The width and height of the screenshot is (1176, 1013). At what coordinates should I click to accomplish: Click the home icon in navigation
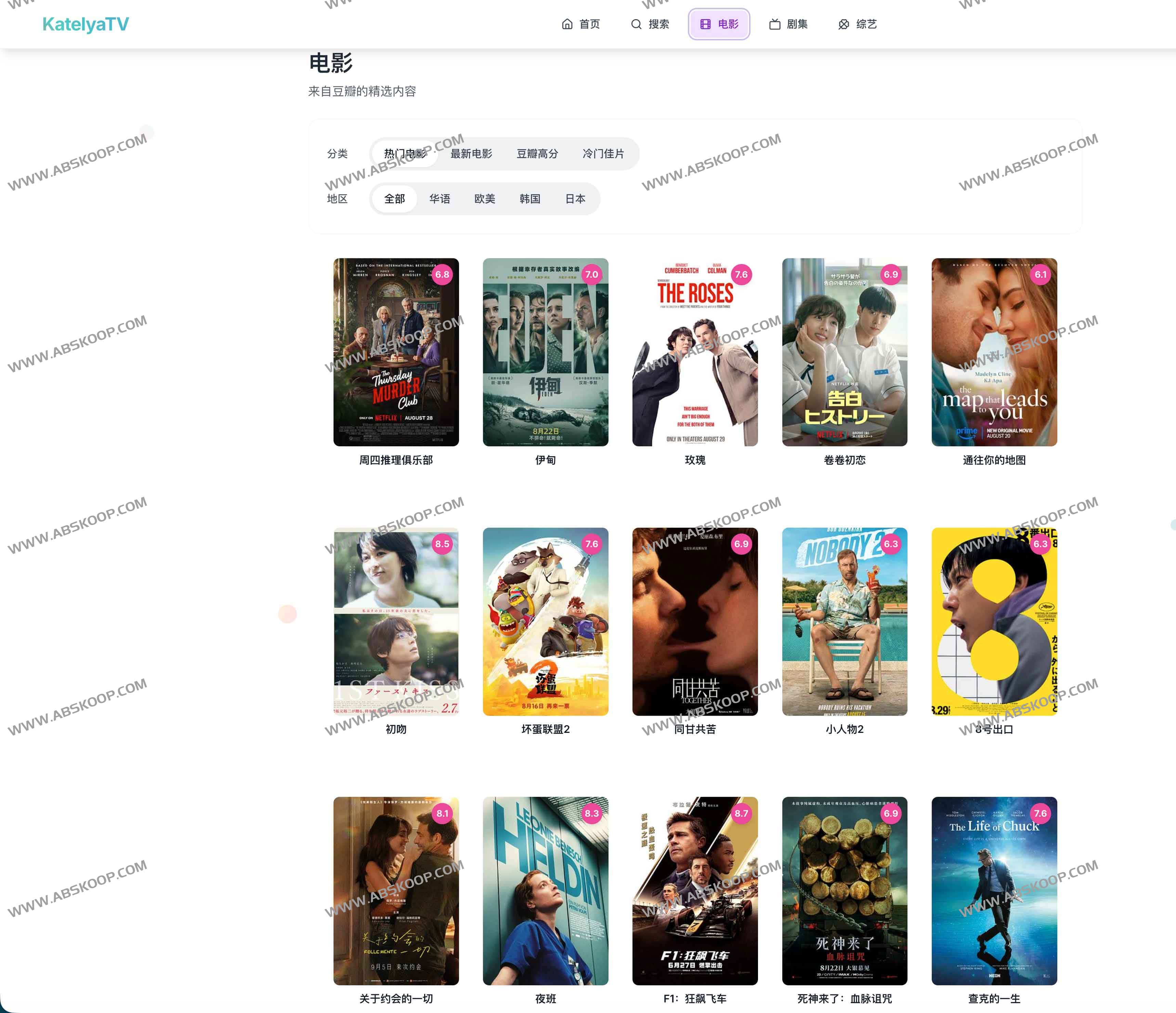tap(567, 24)
